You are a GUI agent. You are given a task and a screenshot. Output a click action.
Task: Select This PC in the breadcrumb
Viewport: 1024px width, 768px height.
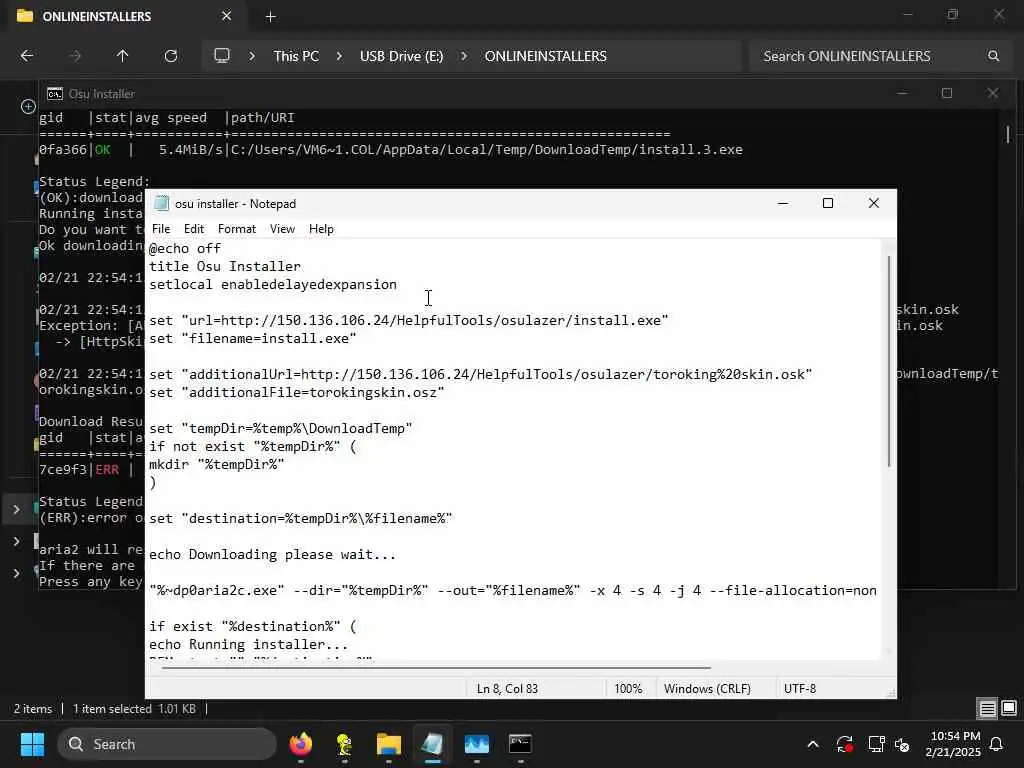point(296,56)
